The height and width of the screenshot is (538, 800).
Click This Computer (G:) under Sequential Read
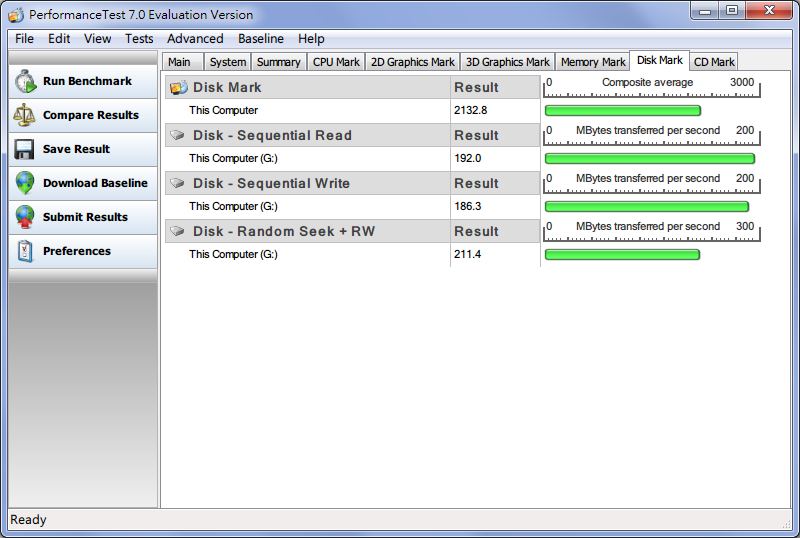point(233,158)
